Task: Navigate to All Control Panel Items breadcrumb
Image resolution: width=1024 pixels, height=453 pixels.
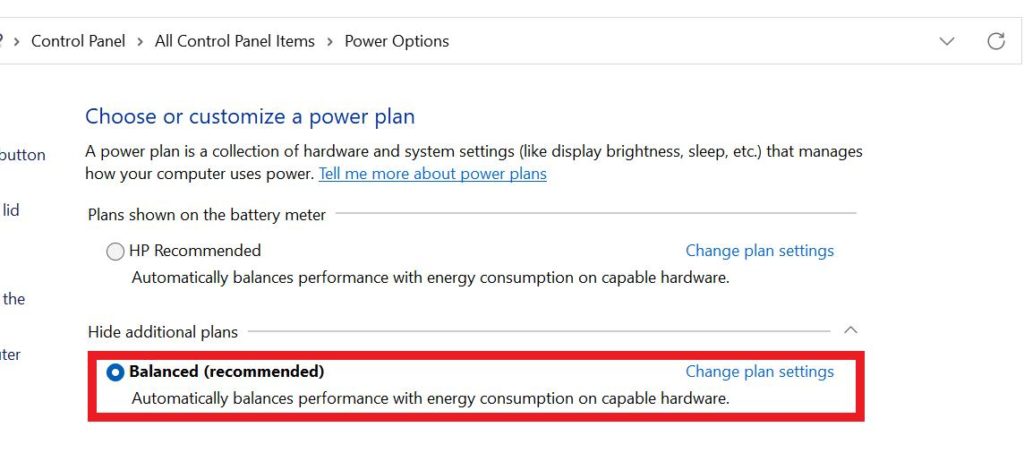Action: pos(234,41)
